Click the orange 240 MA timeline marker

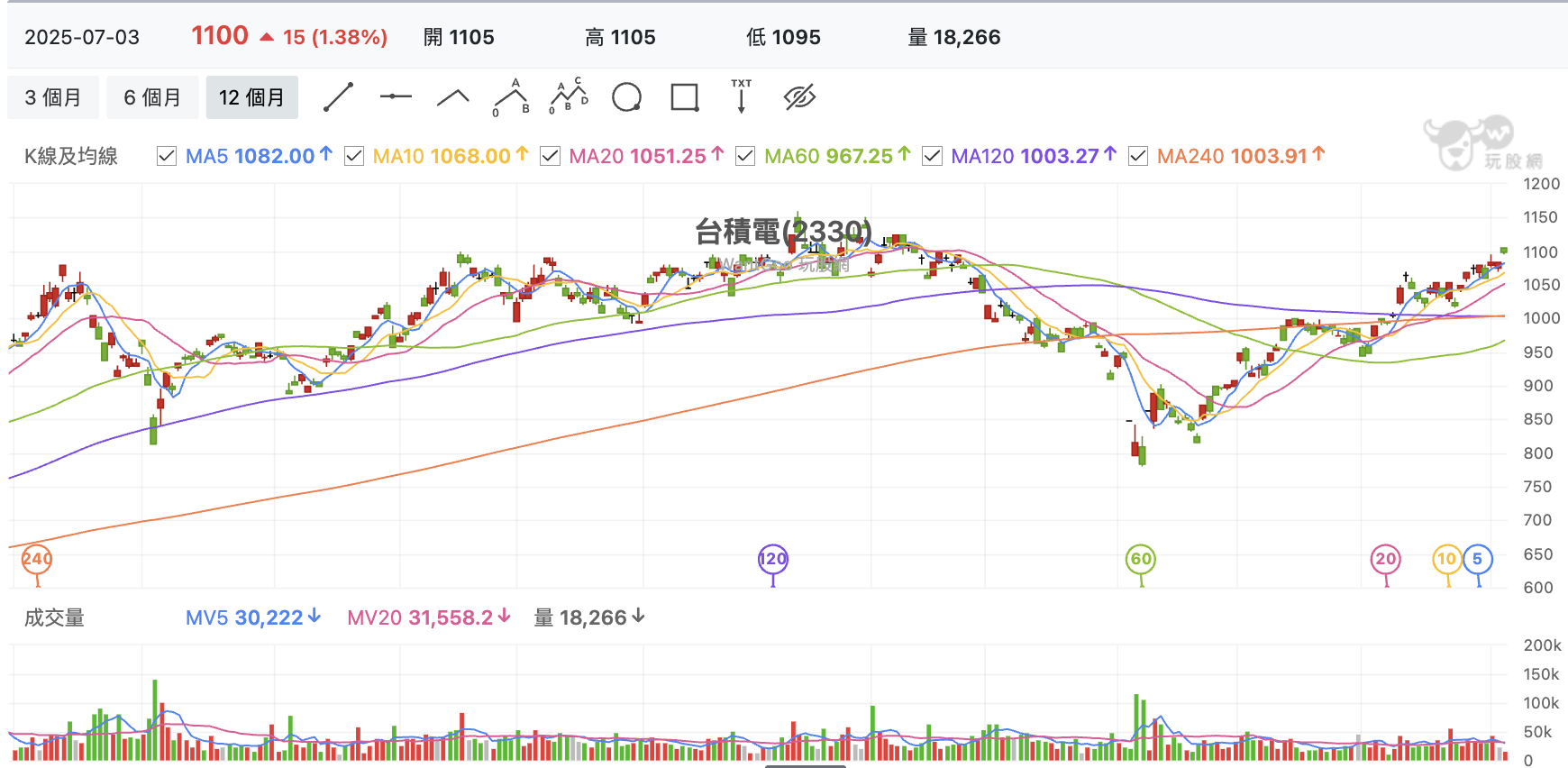pyautogui.click(x=37, y=559)
